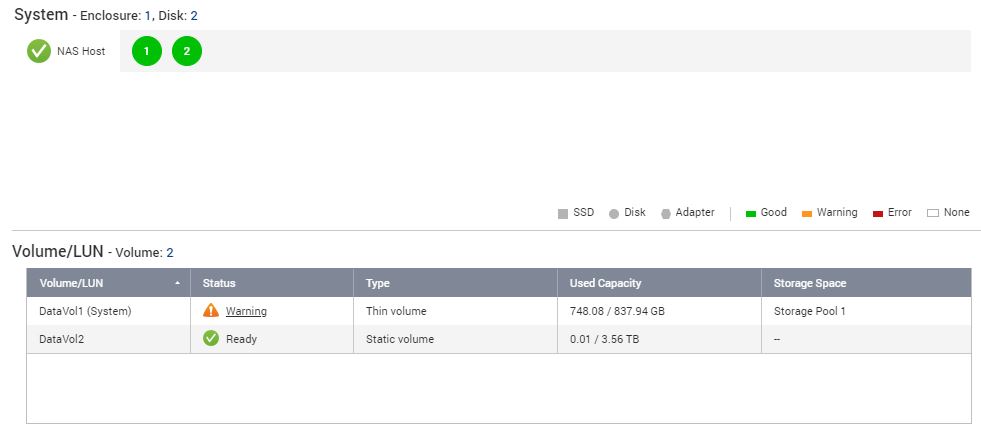Image resolution: width=981 pixels, height=433 pixels.
Task: Click the Storage Space column header
Action: pyautogui.click(x=810, y=283)
